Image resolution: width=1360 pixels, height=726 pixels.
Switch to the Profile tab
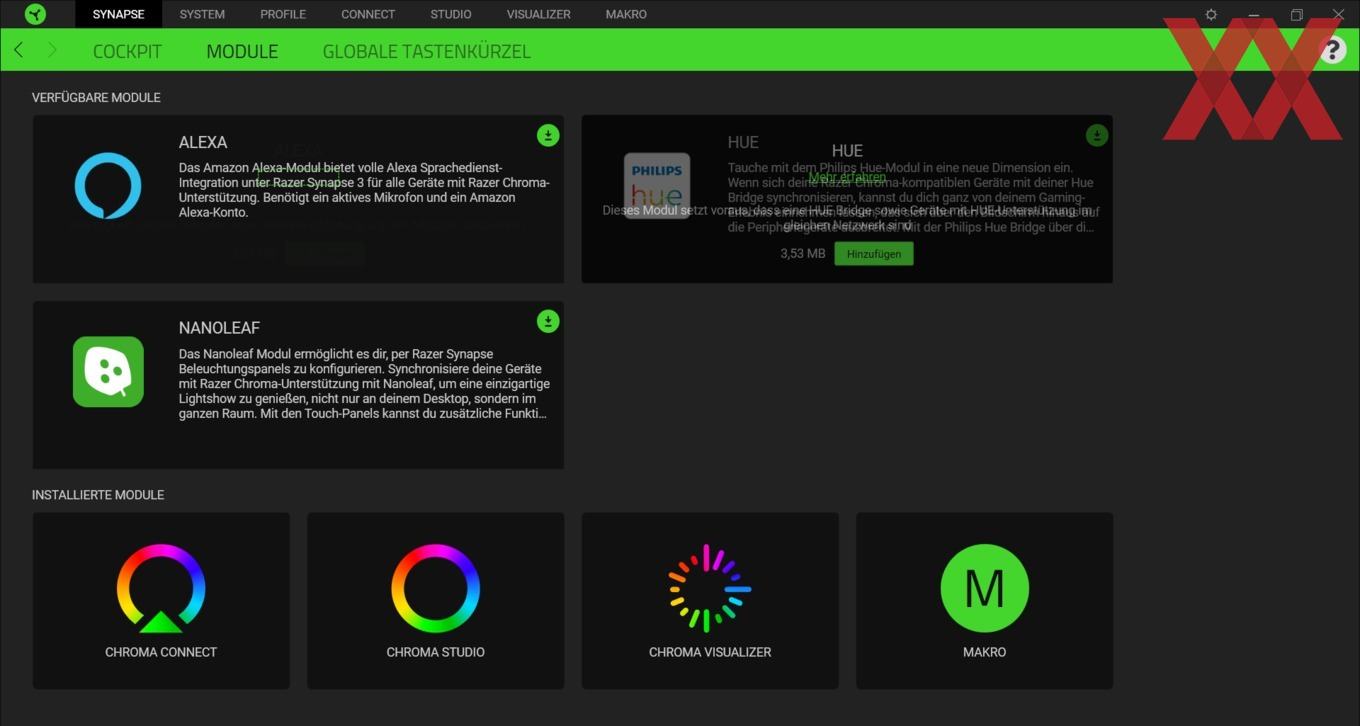point(283,14)
